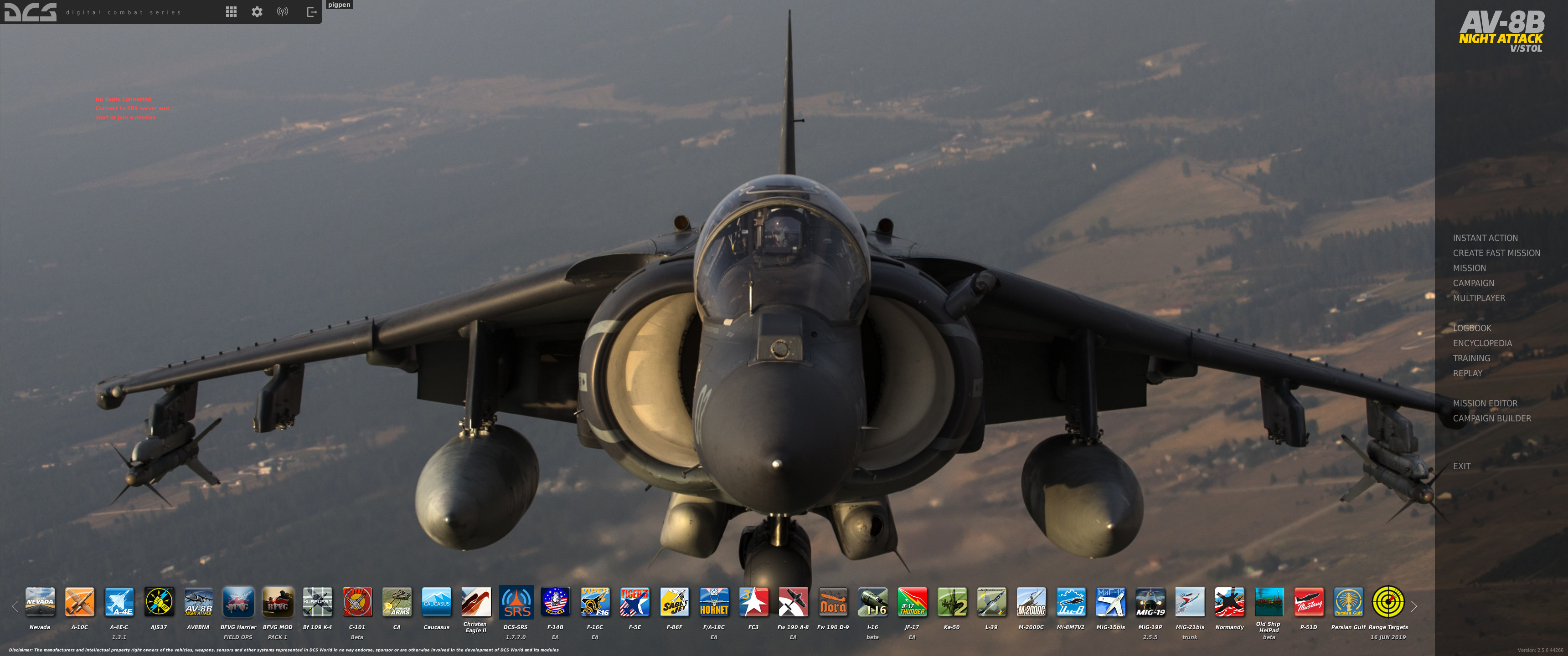Pick the Ka-50 module icon
The height and width of the screenshot is (656, 1568).
coord(952,602)
